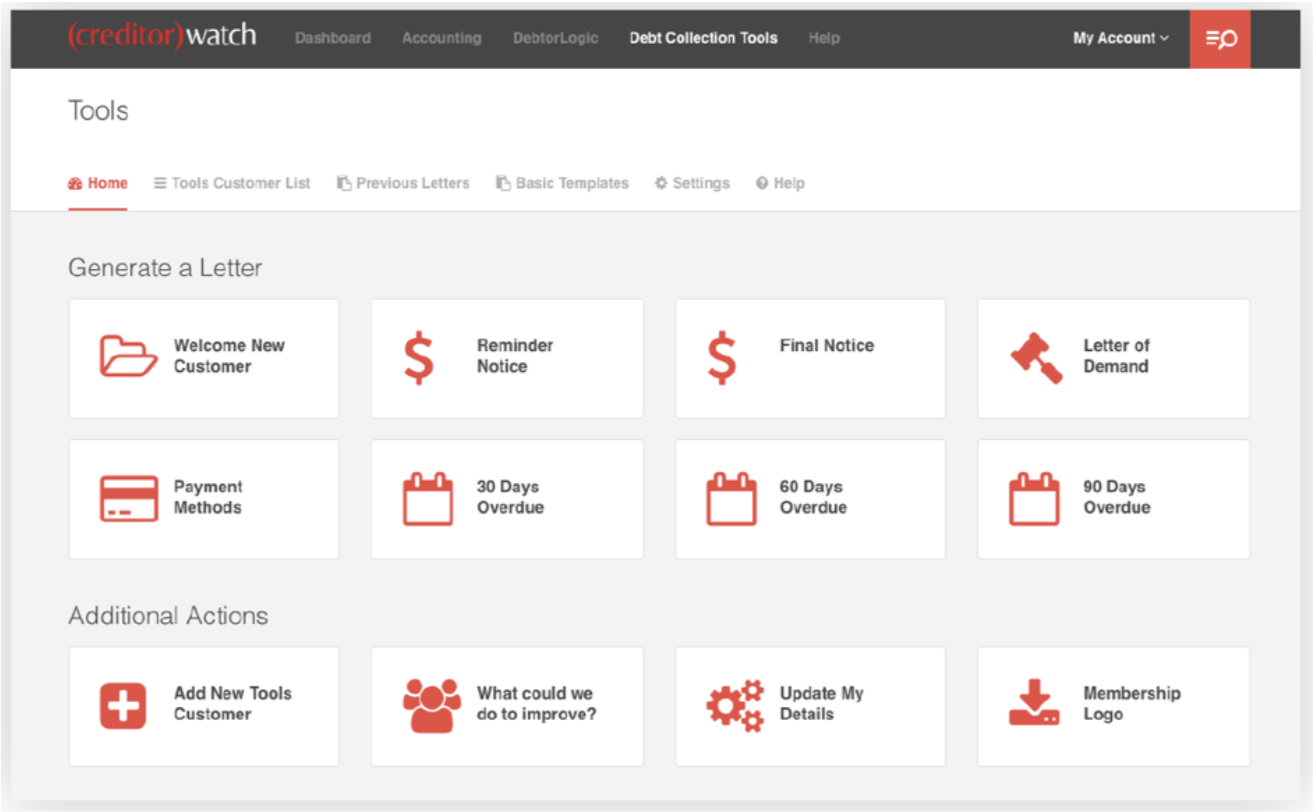The width and height of the screenshot is (1316, 812).
Task: Click the Welcome New Customer label
Action: point(229,356)
